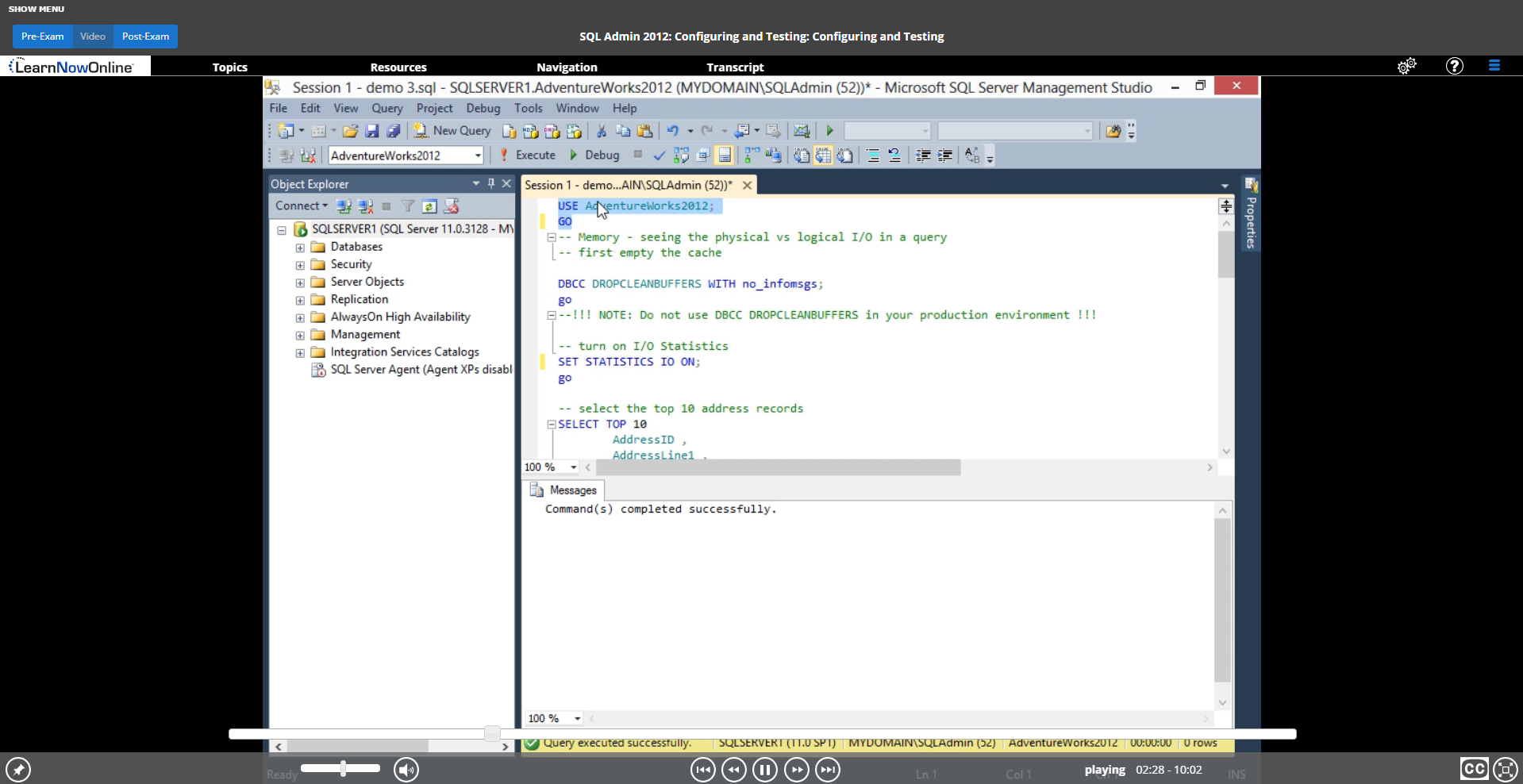1523x784 pixels.
Task: Click the New Query toolbar icon
Action: click(419, 130)
